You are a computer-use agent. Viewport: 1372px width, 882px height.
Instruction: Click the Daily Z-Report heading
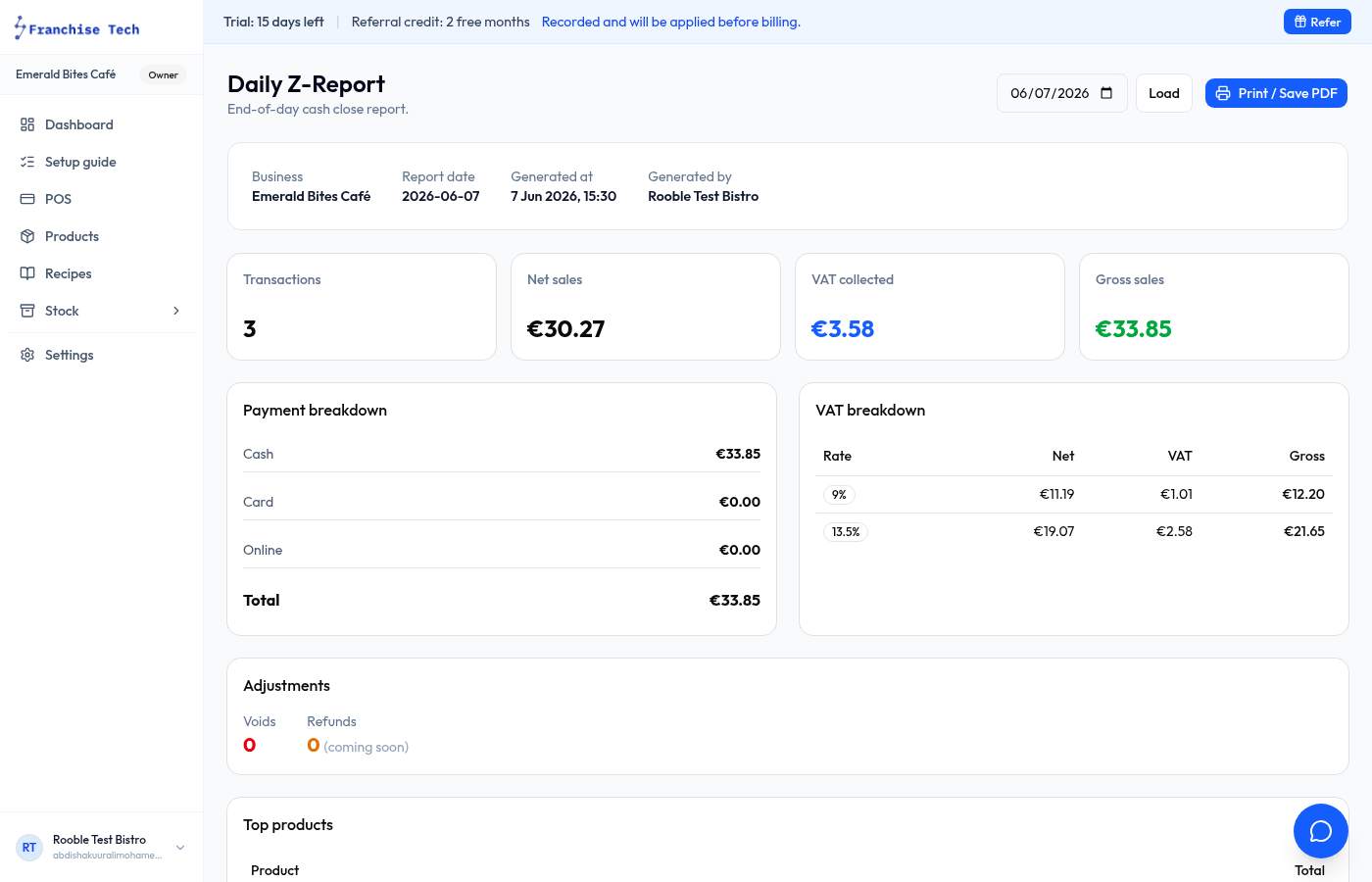[x=306, y=84]
